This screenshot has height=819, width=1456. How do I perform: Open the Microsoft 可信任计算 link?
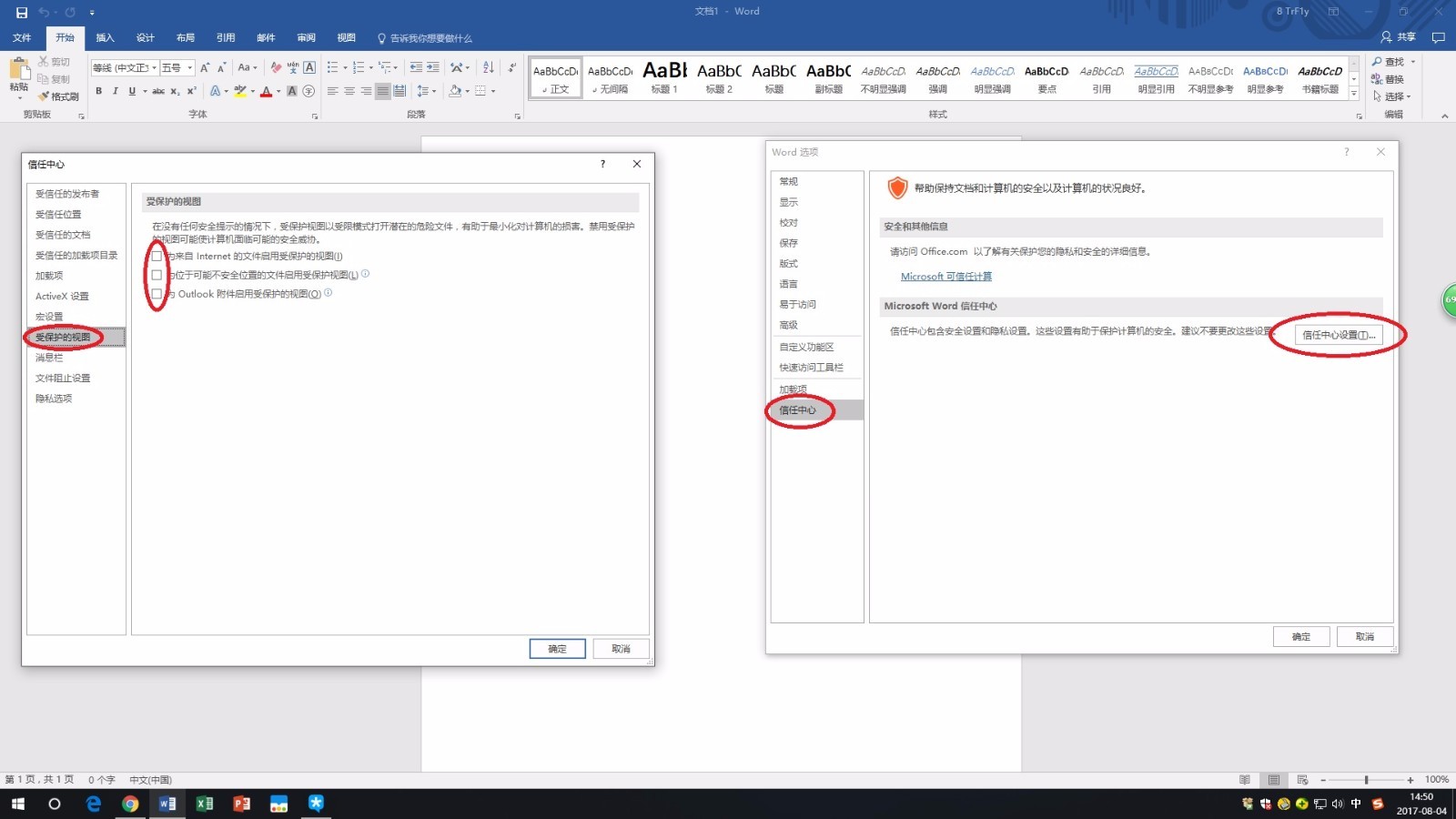click(x=946, y=277)
